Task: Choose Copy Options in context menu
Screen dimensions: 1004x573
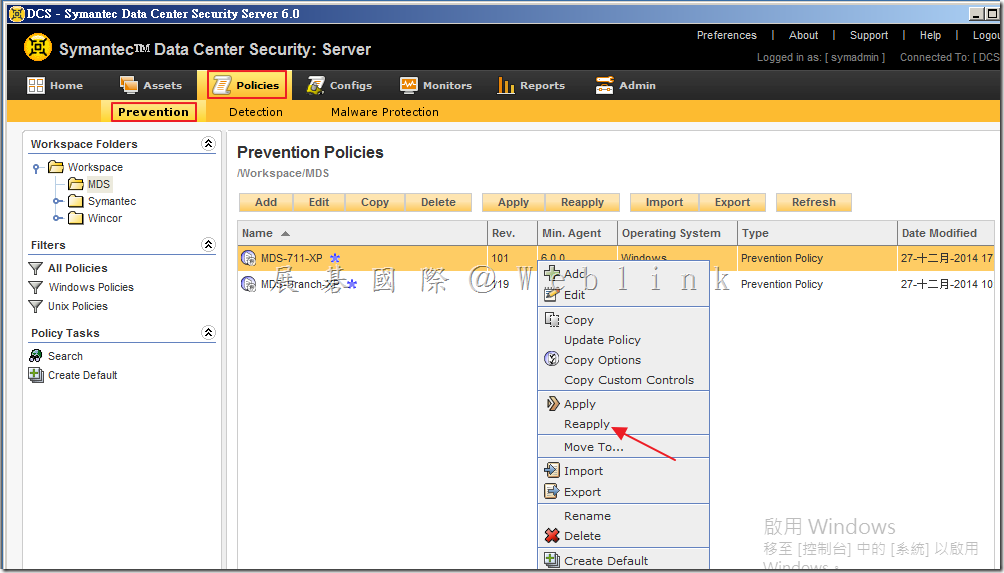Action: coord(623,360)
